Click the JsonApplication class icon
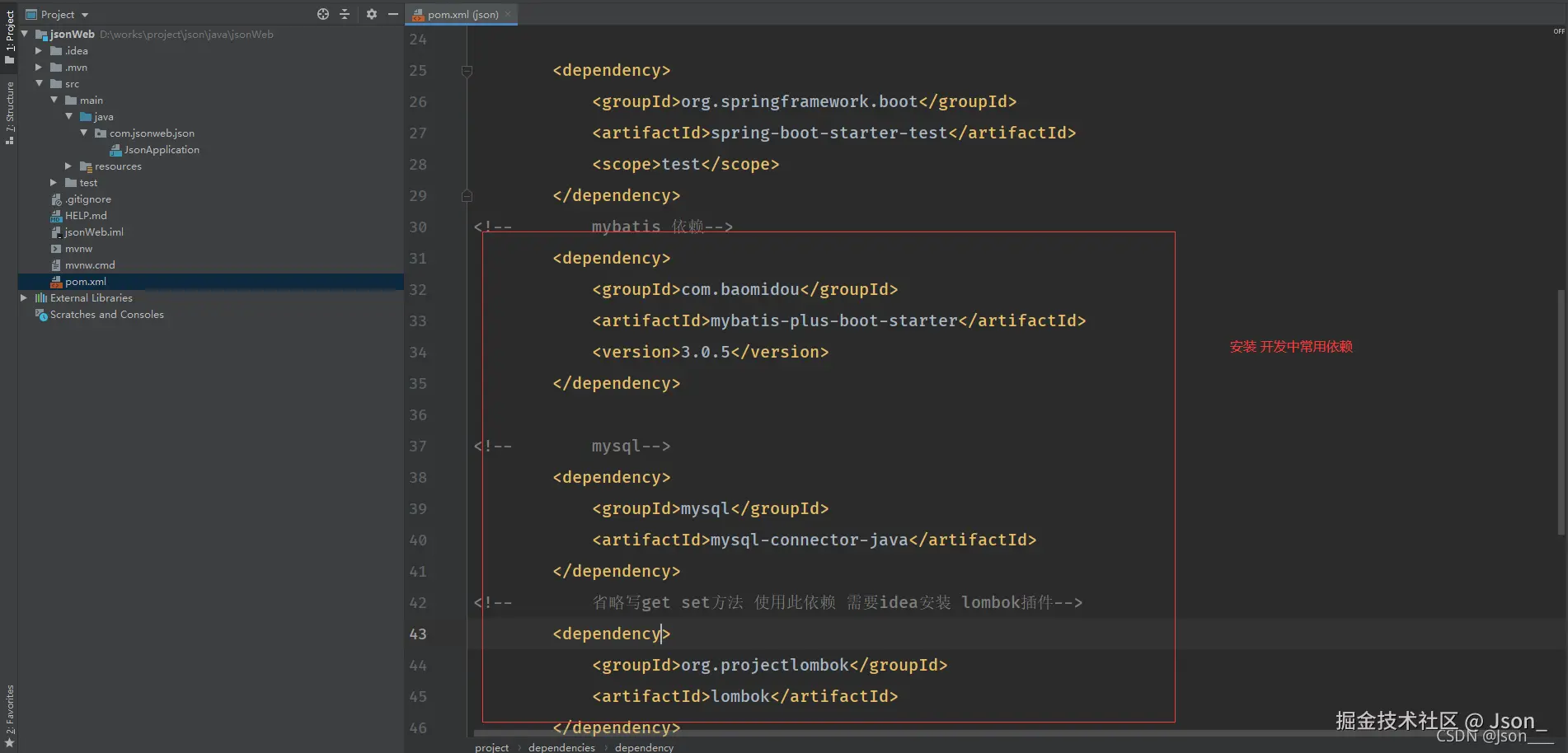Screen dimensions: 1568x753 coord(115,150)
